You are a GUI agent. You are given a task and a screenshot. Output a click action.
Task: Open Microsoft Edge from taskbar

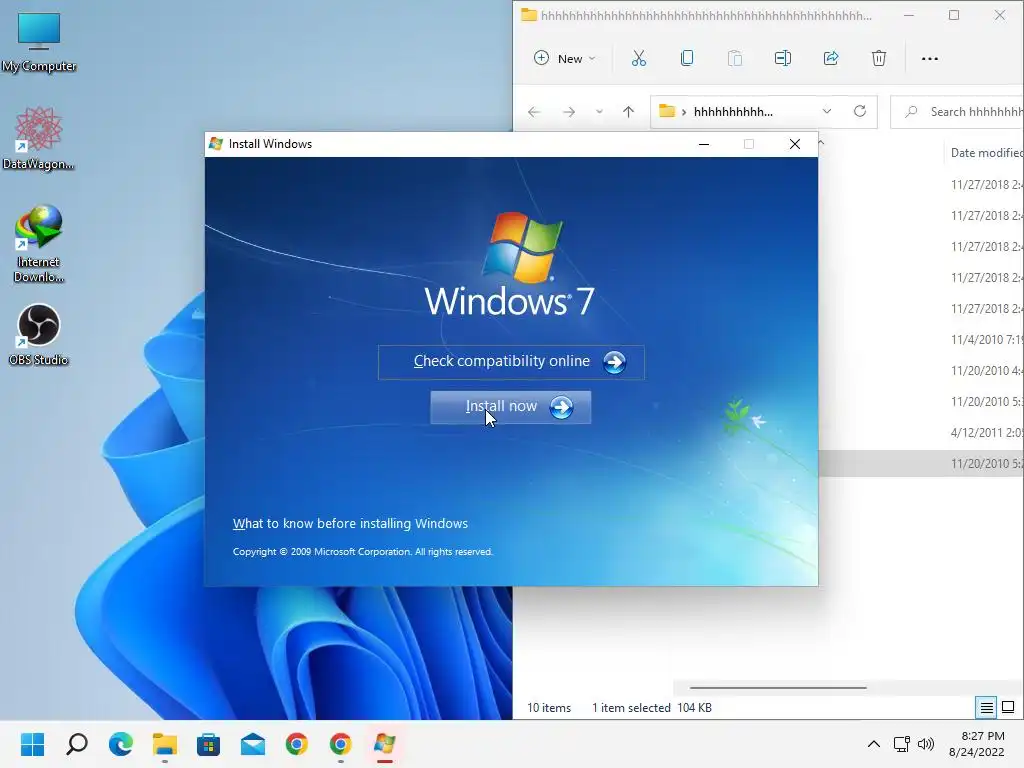[x=120, y=744]
